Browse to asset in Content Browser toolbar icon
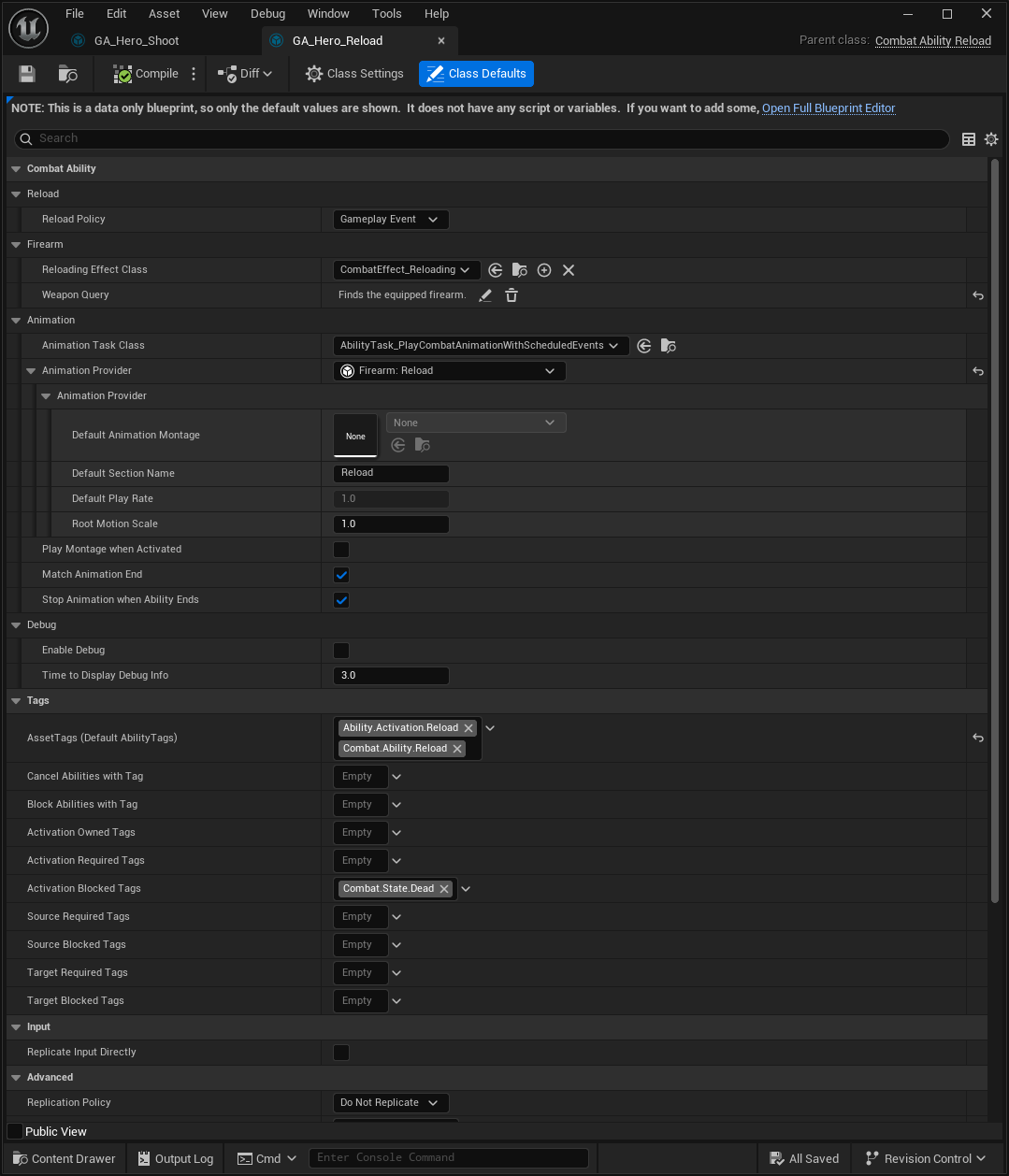This screenshot has height=1176, width=1009. pyautogui.click(x=67, y=74)
